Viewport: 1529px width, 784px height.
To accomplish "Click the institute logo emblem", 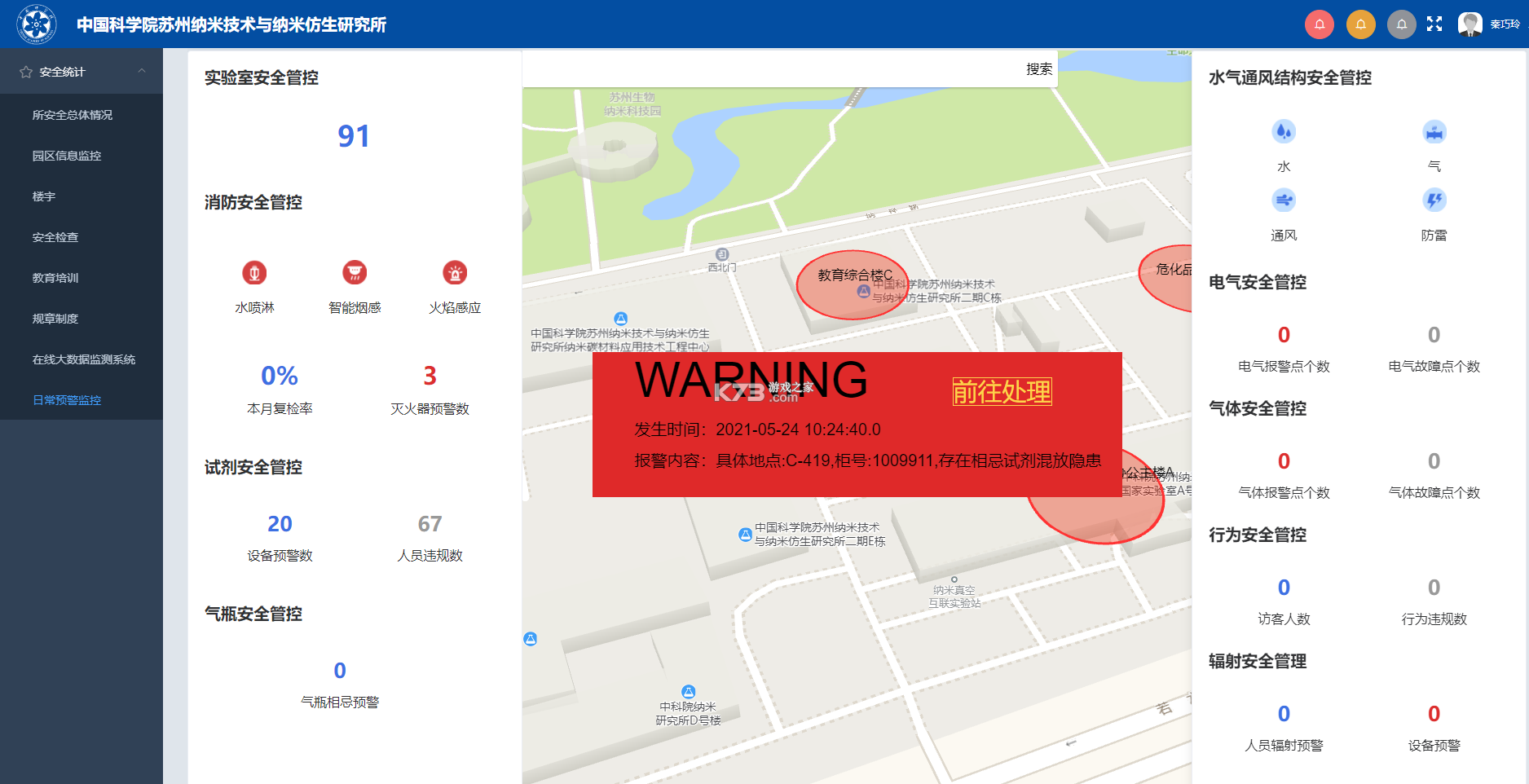I will pos(37,24).
